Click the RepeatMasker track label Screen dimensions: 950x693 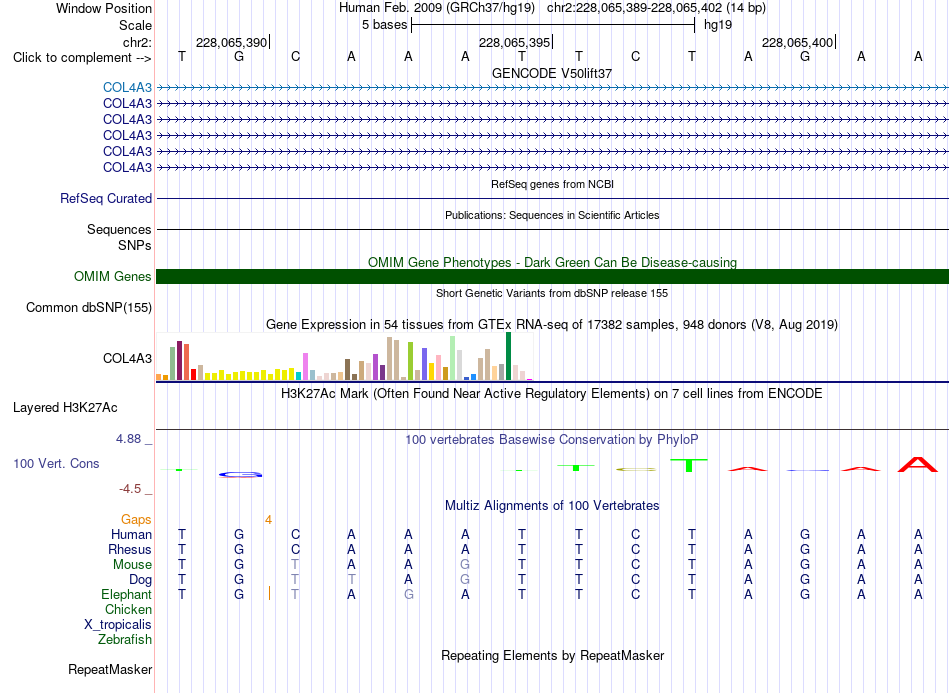[110, 669]
